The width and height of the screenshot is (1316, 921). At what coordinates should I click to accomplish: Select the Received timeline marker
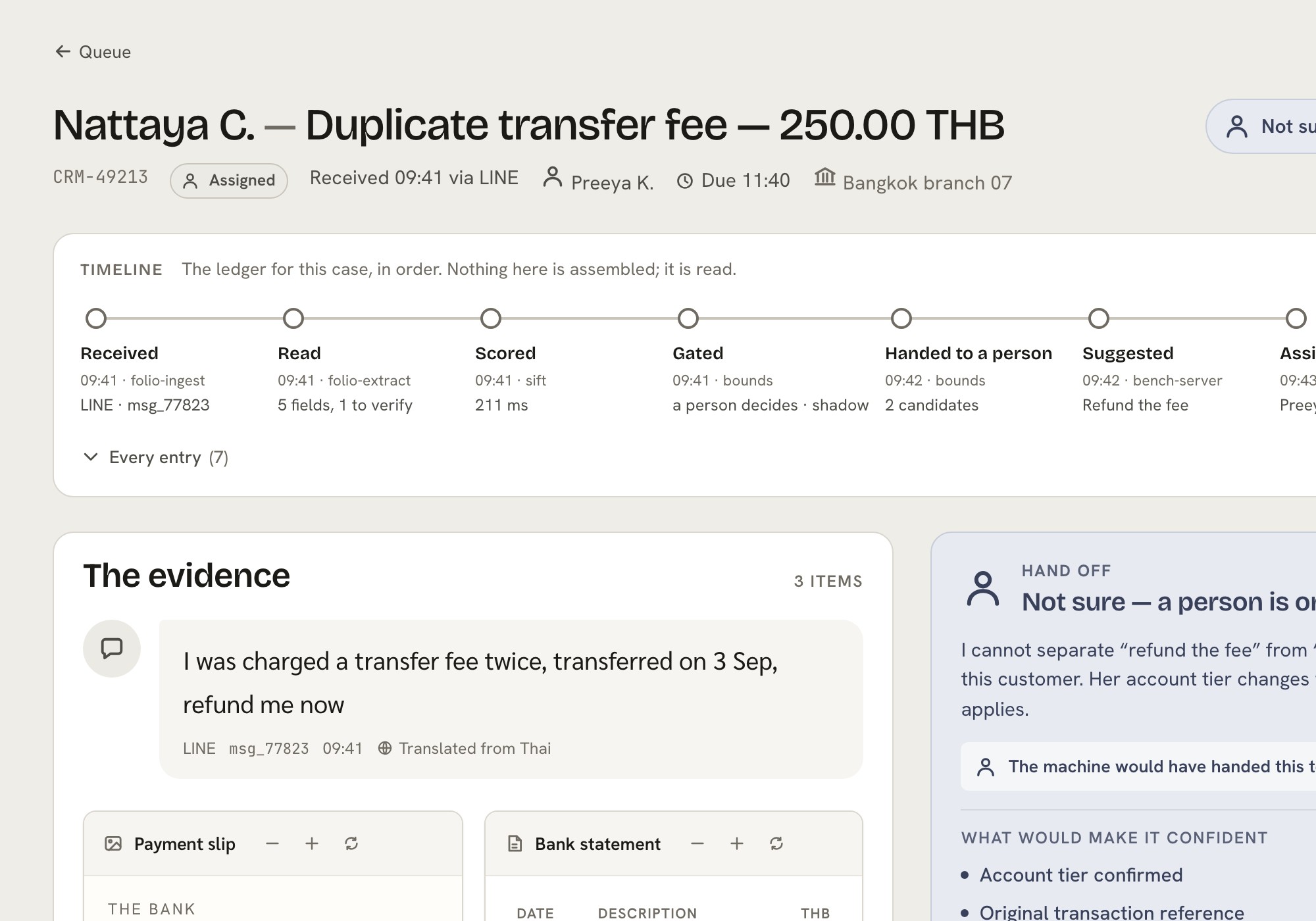(96, 318)
